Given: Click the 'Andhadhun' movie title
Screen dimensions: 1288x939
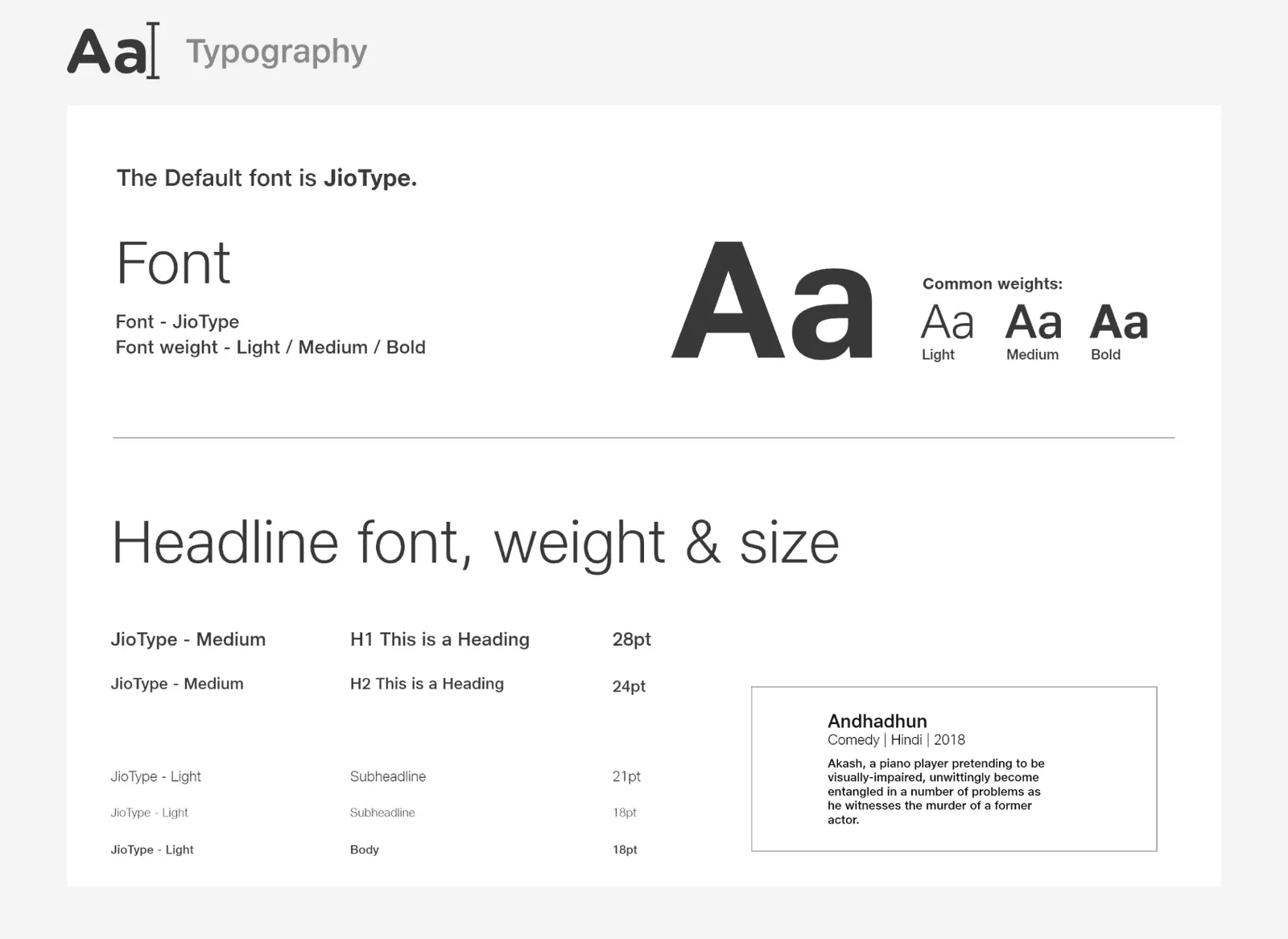Looking at the screenshot, I should (877, 721).
